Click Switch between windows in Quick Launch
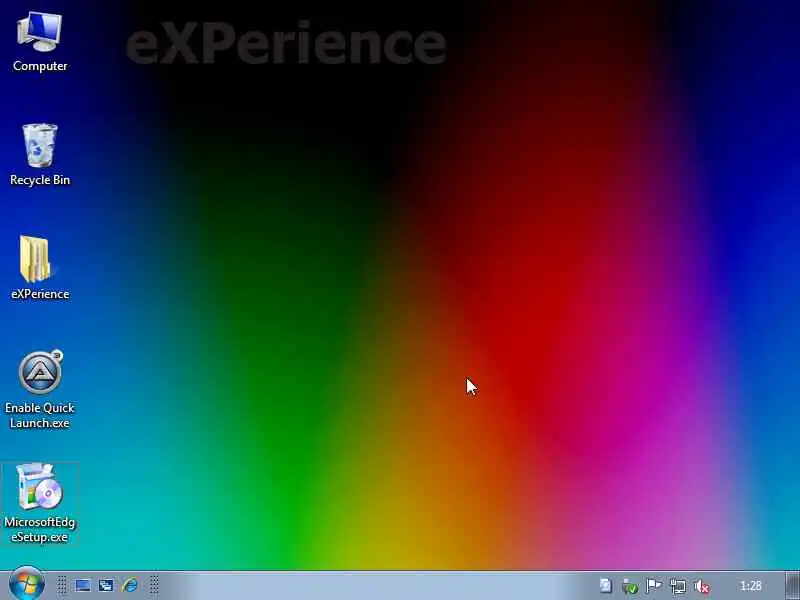The height and width of the screenshot is (600, 800). (106, 585)
